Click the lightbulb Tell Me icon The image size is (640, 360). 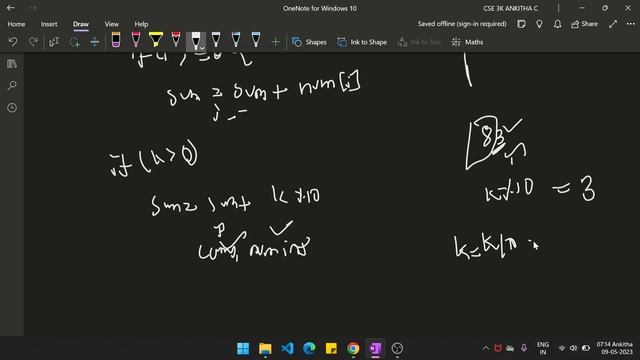tap(539, 24)
